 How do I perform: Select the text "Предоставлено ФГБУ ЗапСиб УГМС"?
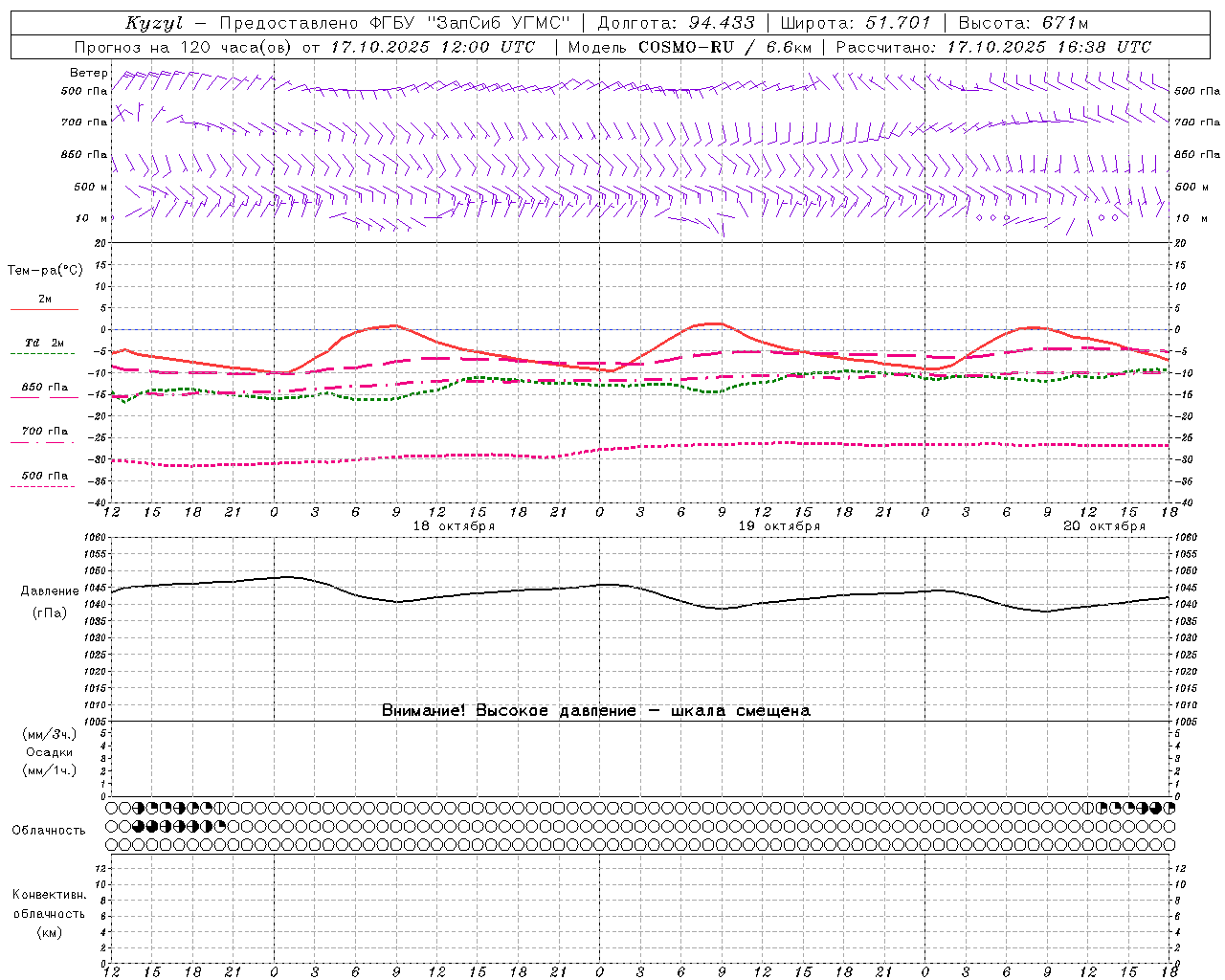pos(395,23)
